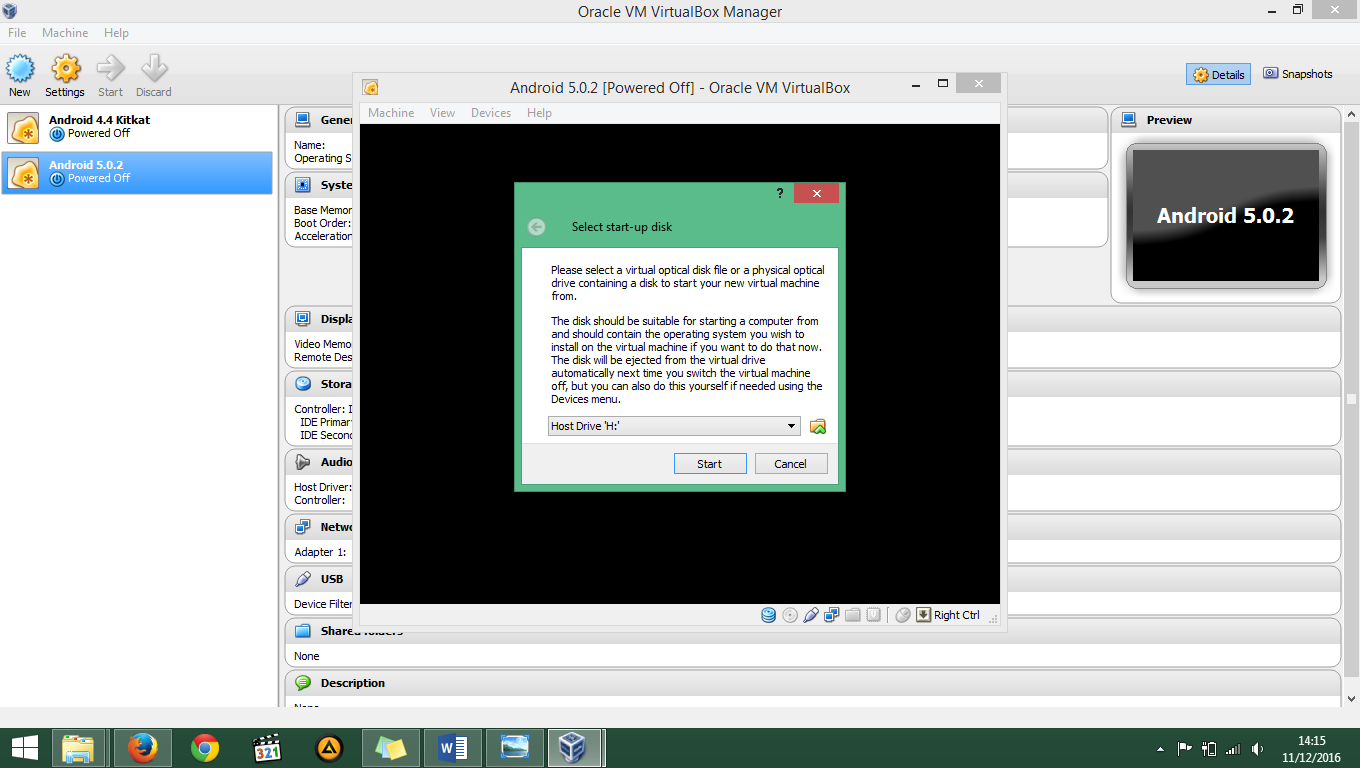The image size is (1360, 768).
Task: Click the hard disk activity status icon
Action: (768, 615)
